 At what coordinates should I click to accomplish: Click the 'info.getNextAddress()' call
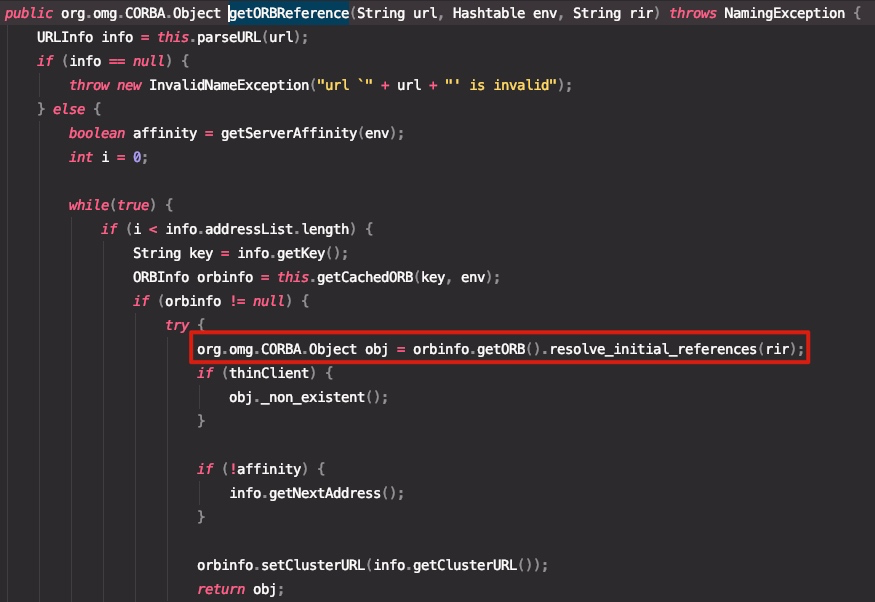(x=313, y=493)
